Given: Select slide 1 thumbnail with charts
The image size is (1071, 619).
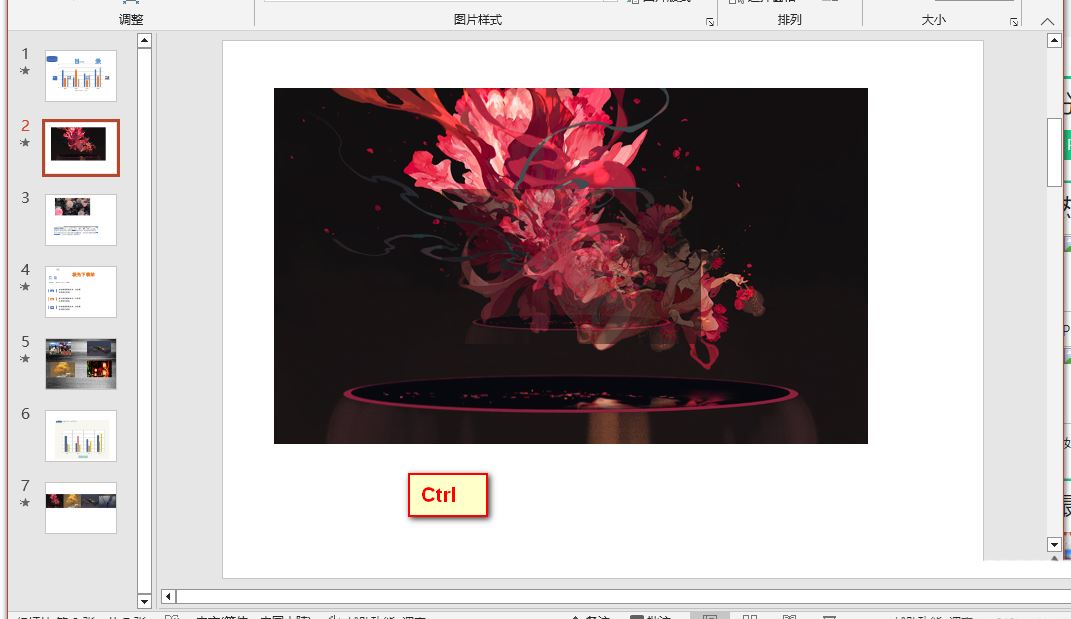Looking at the screenshot, I should click(81, 76).
